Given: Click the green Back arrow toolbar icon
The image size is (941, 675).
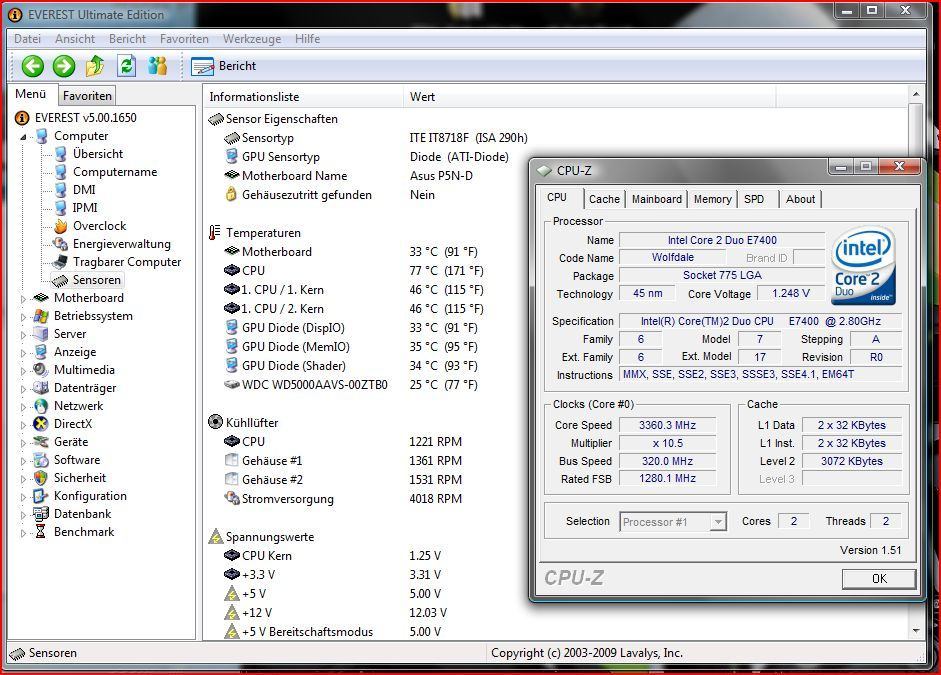Looking at the screenshot, I should (32, 66).
